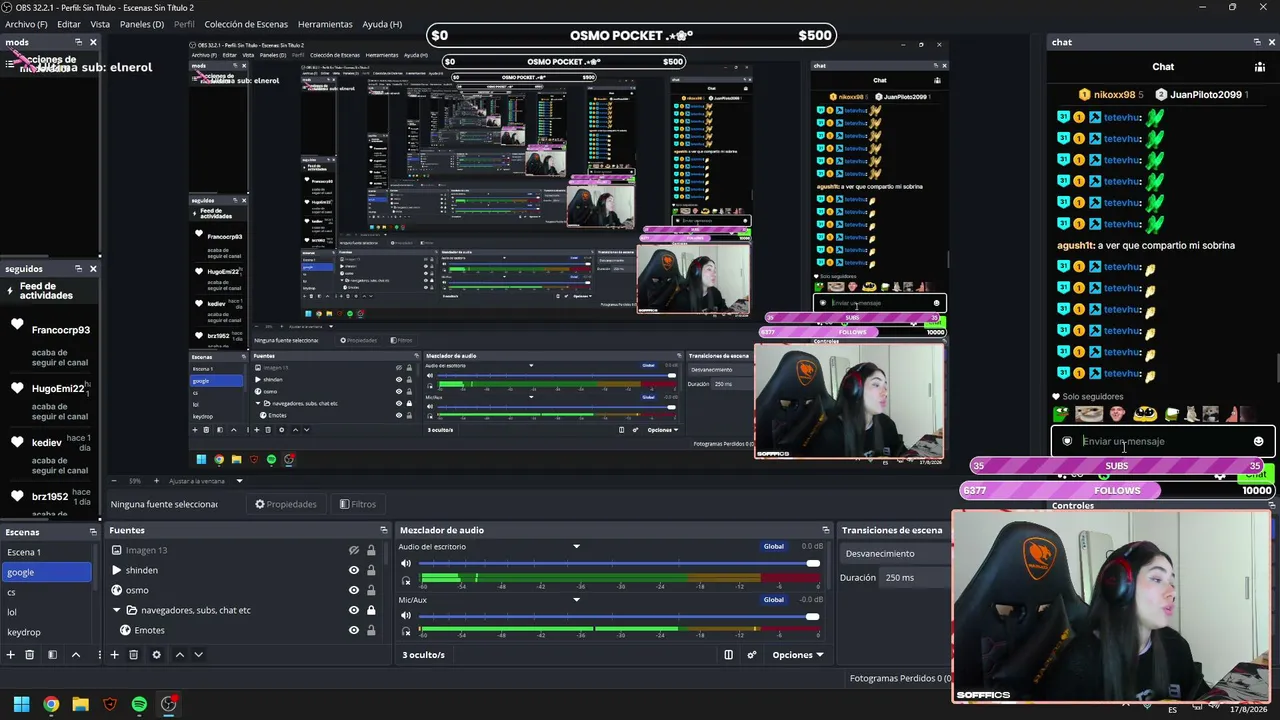Open the Vista menu

pos(100,24)
